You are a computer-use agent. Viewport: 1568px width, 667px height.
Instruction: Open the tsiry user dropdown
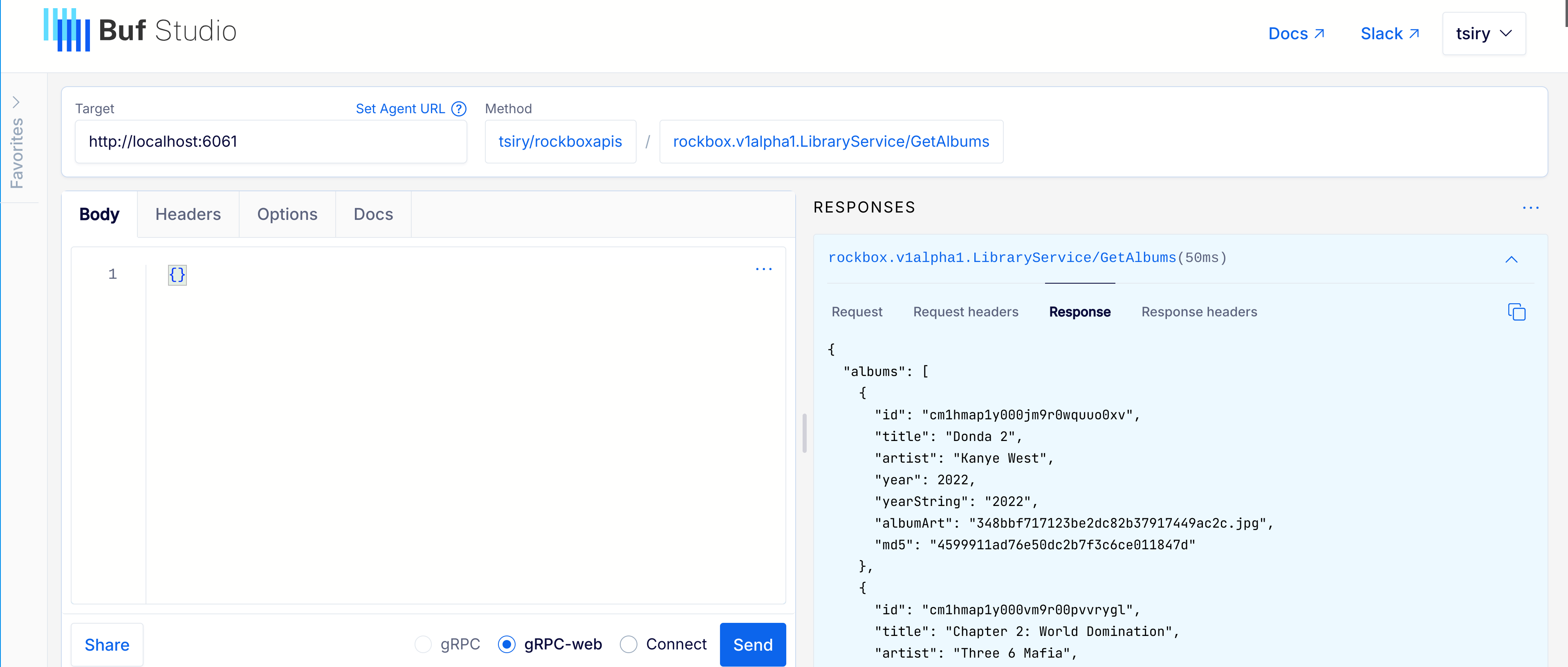click(1483, 34)
